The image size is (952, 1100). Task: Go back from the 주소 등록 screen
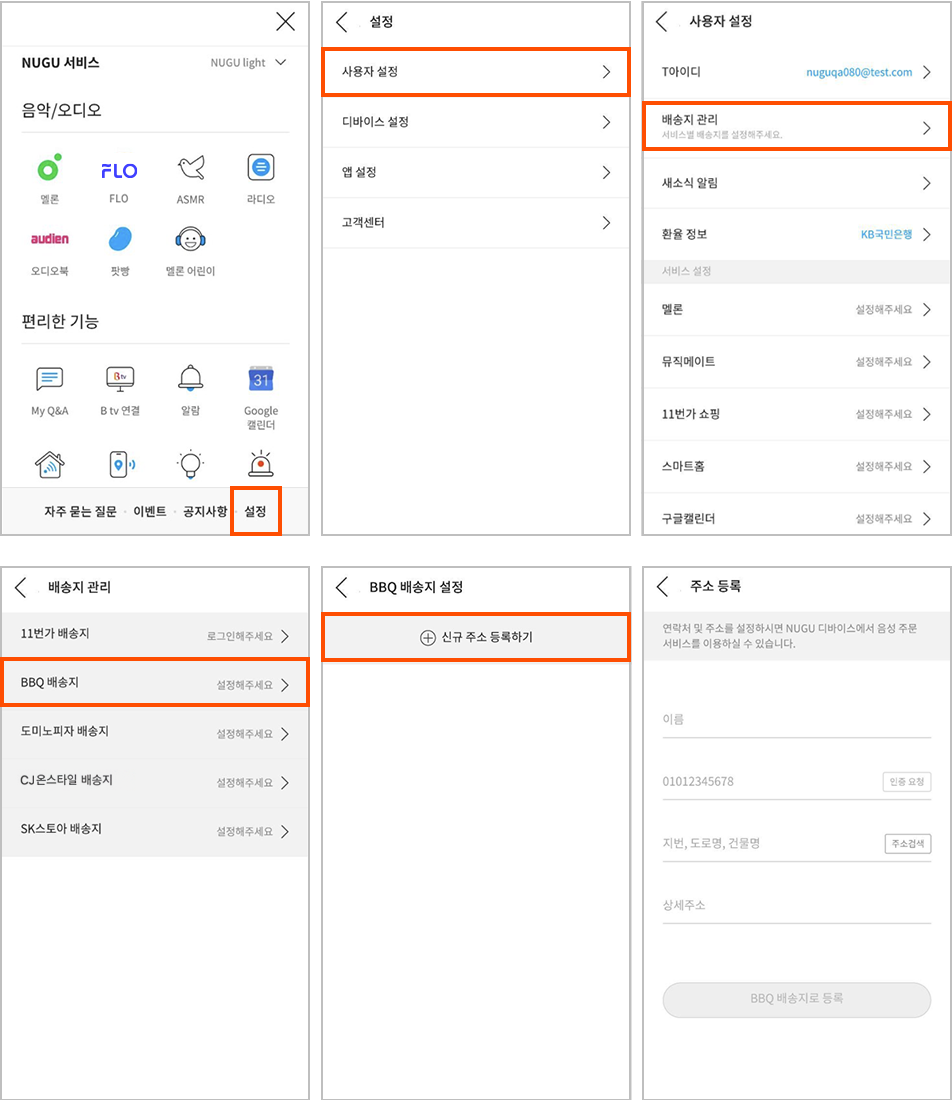click(662, 586)
